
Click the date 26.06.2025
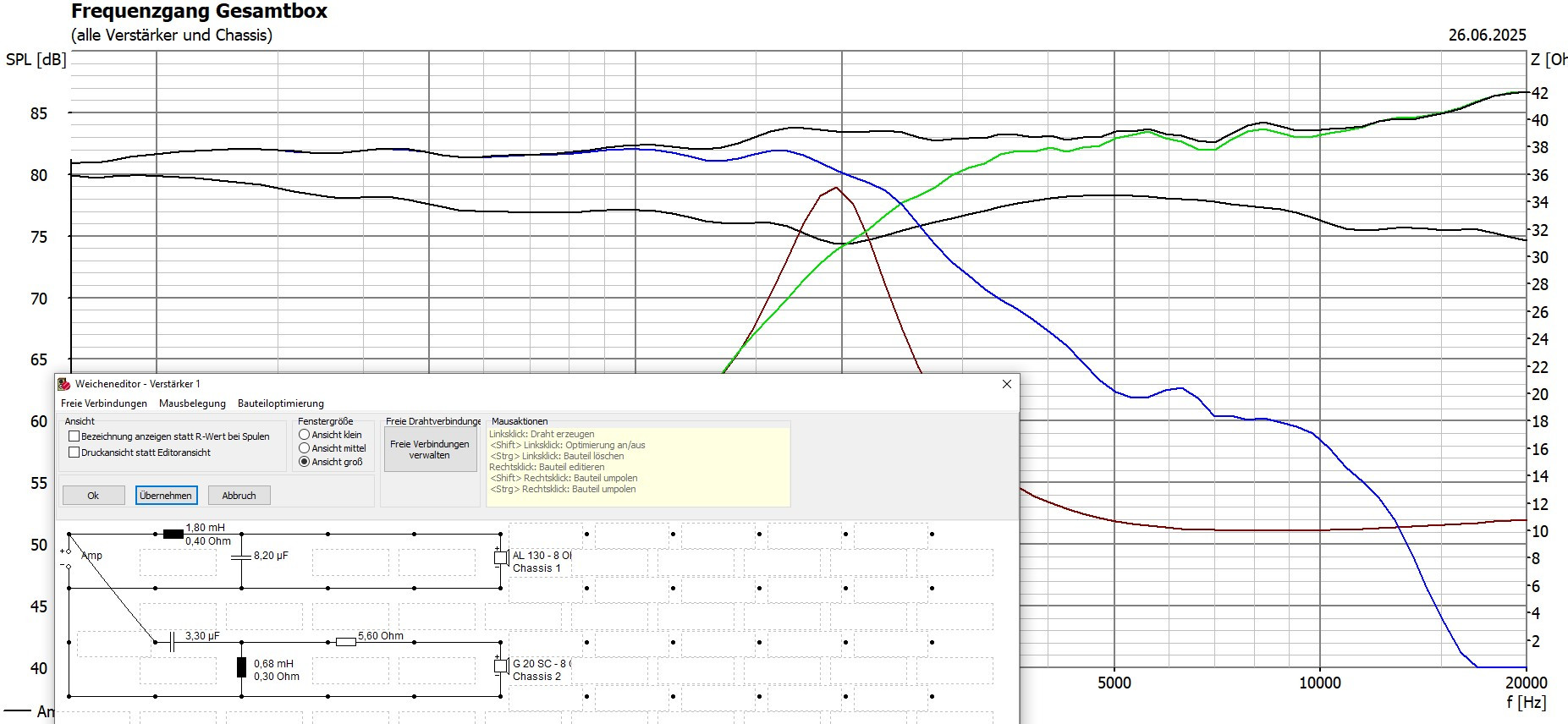[1487, 35]
